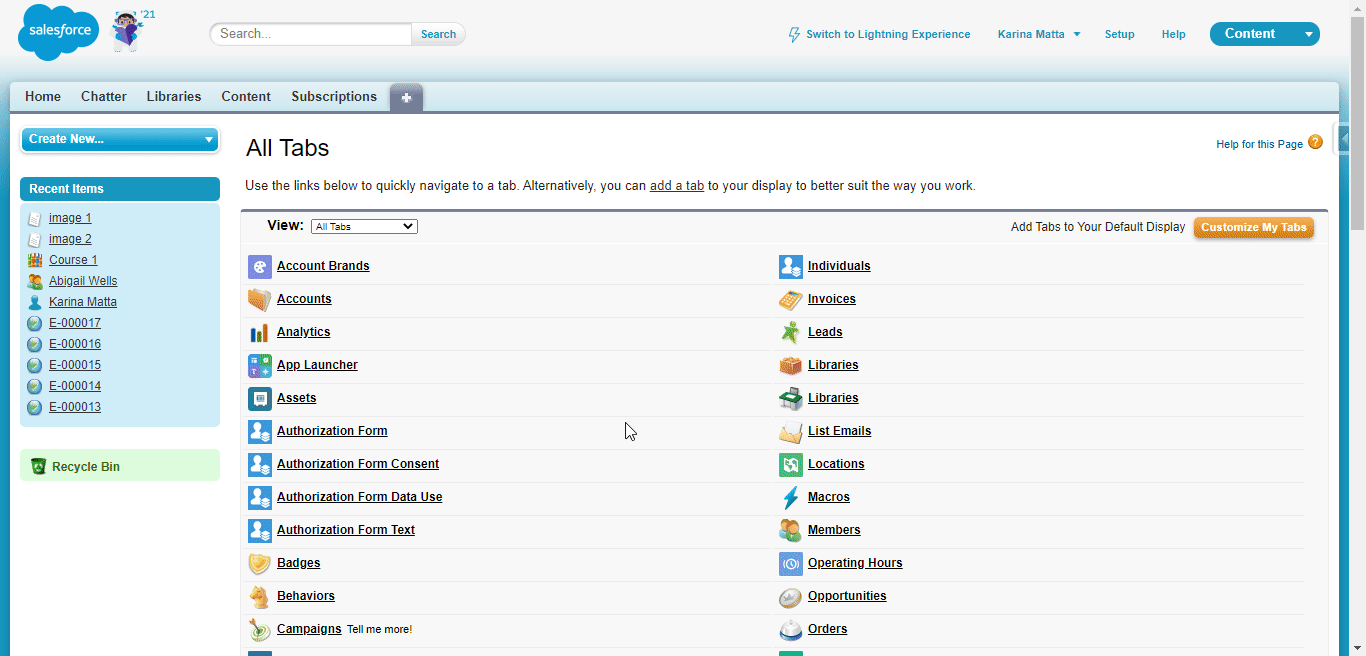Click the Authorization Form Data Use icon
The image size is (1366, 656).
tap(259, 497)
